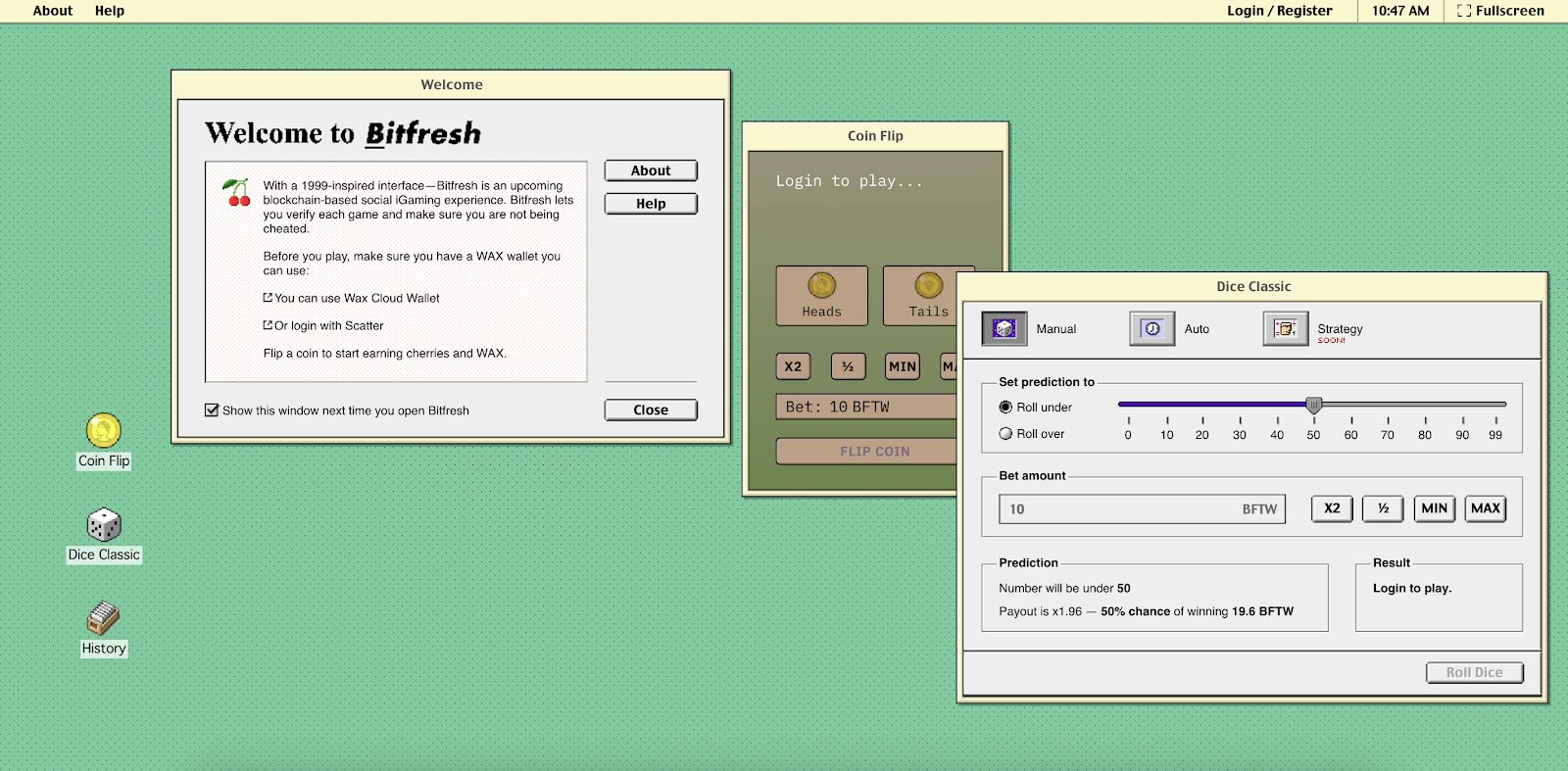Select the Roll under radio button

(x=1005, y=407)
